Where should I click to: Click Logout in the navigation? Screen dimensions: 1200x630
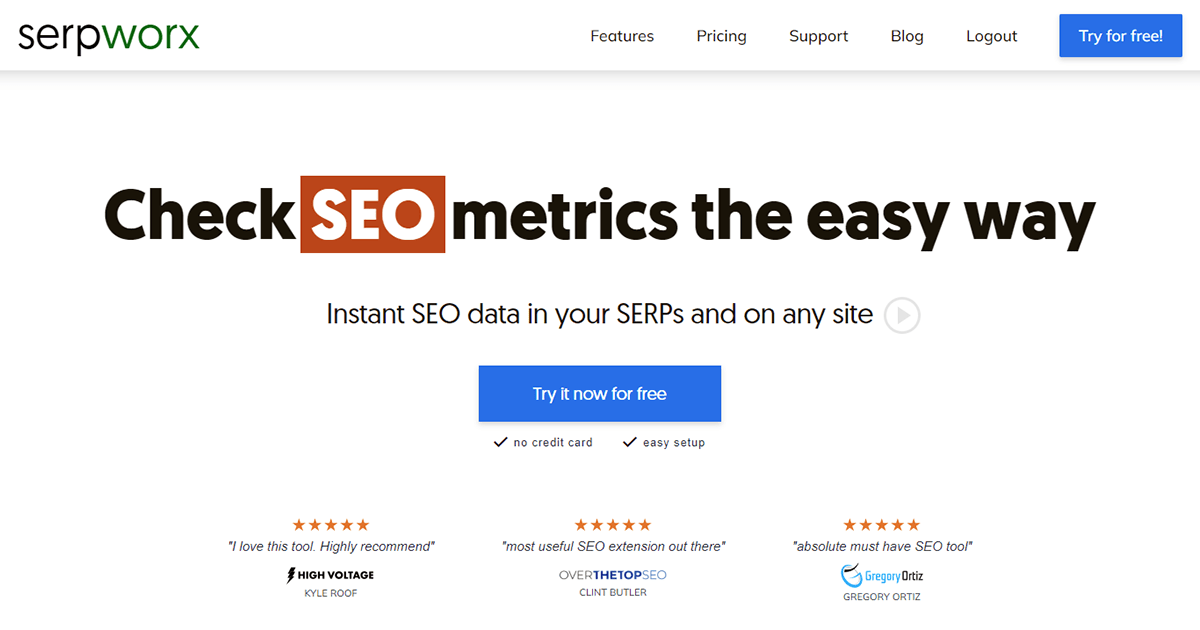click(991, 35)
